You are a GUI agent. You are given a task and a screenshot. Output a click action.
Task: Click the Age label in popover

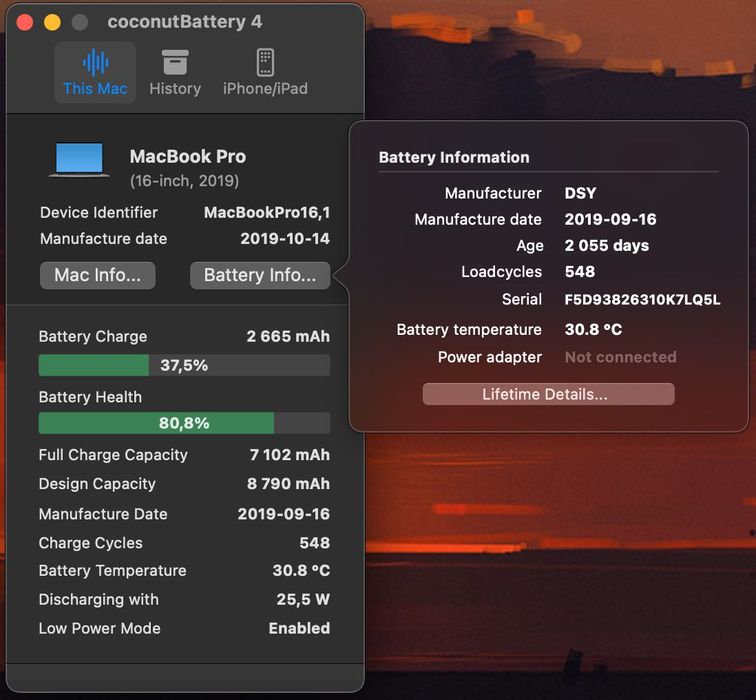[x=529, y=246]
